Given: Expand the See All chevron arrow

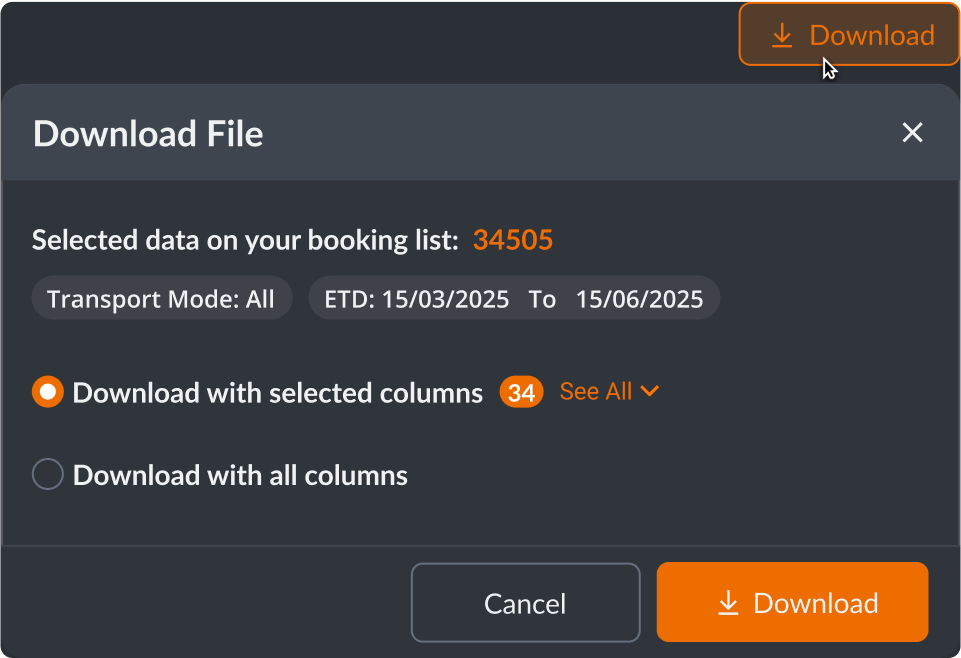Looking at the screenshot, I should (650, 392).
